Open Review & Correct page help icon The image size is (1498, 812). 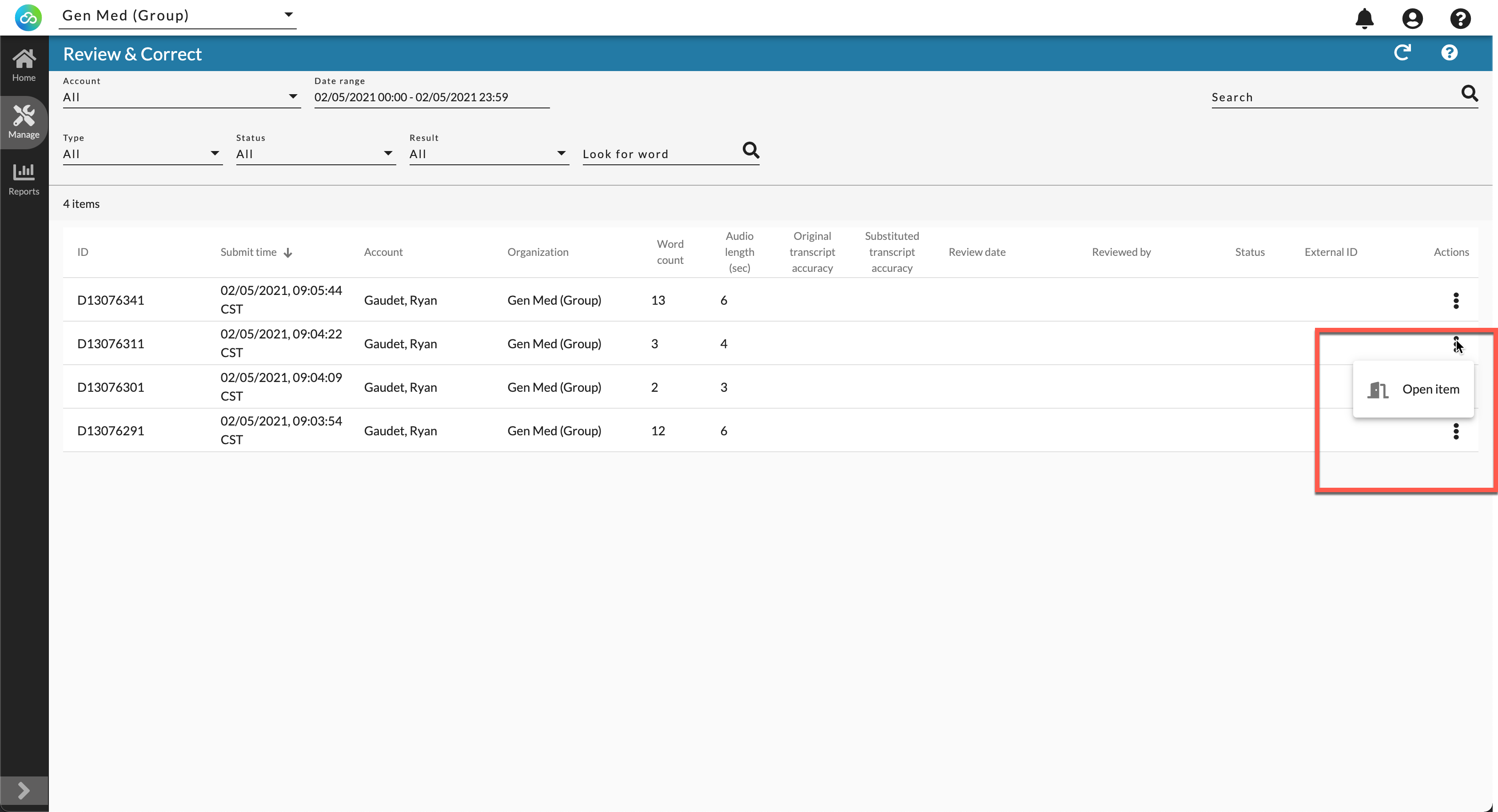1449,53
